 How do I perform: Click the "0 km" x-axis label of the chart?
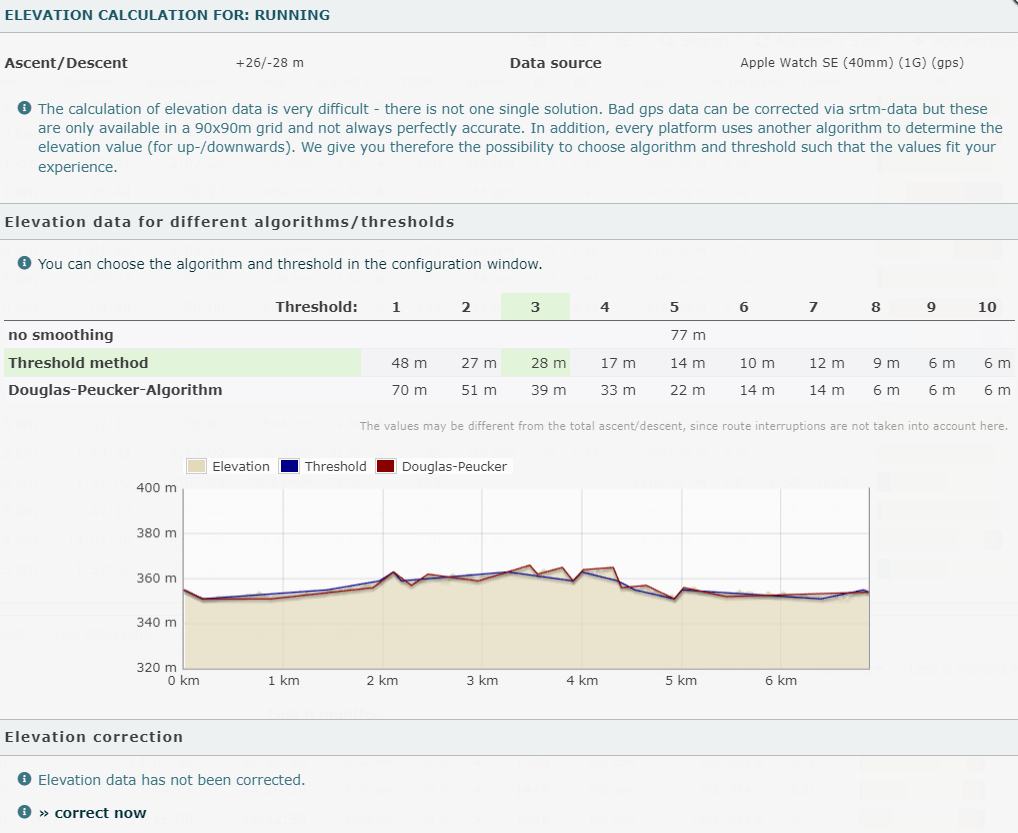(184, 680)
